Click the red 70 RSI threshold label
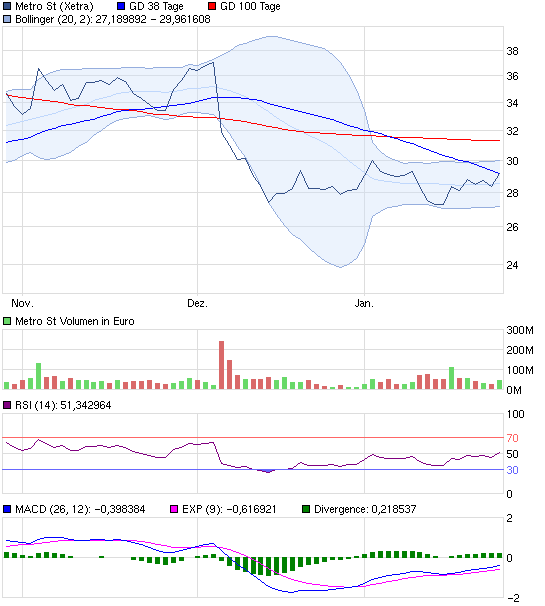This screenshot has height=606, width=545. pos(512,438)
